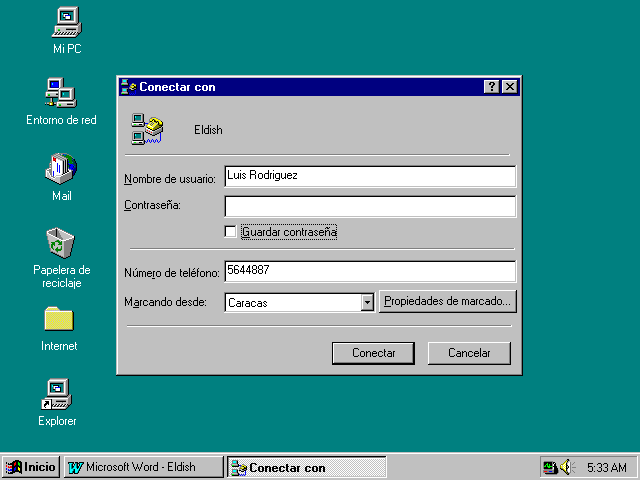Click Conectar con taskbar button
Image resolution: width=640 pixels, height=480 pixels.
pos(307,467)
